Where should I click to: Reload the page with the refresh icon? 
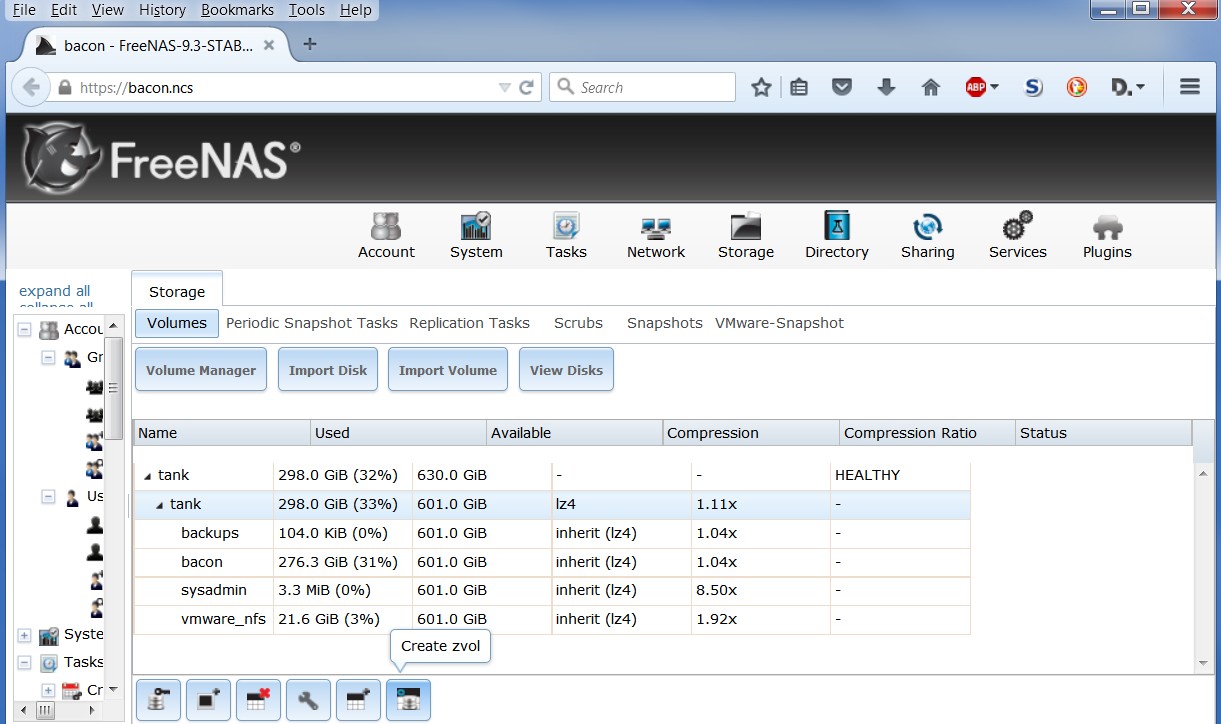click(x=526, y=87)
